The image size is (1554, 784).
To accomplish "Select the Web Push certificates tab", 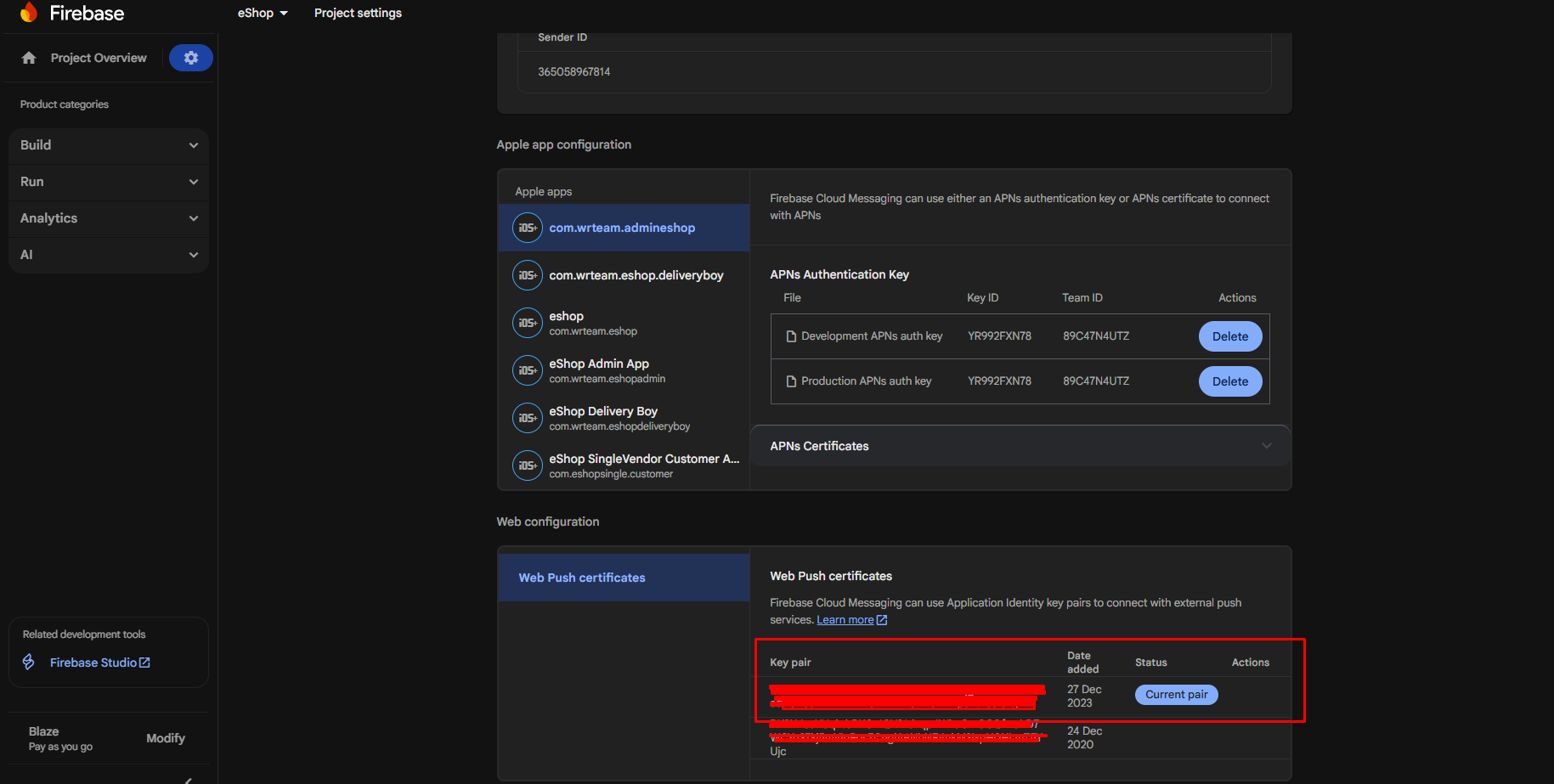I will click(x=624, y=578).
